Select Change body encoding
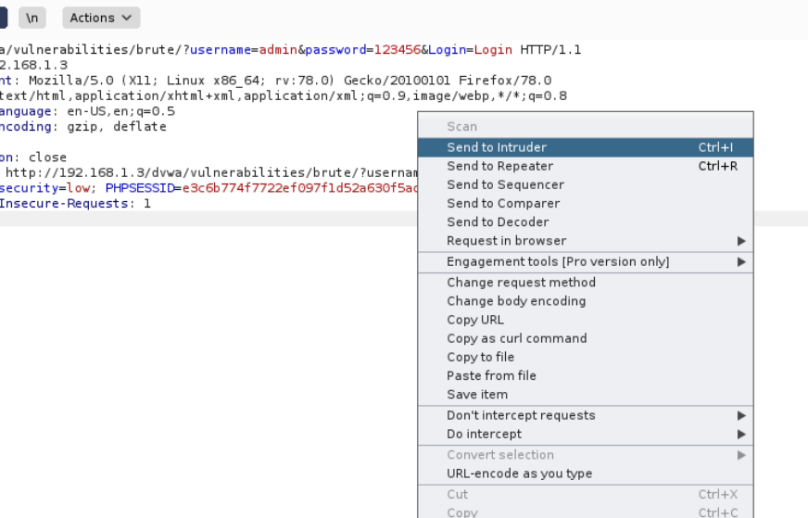Viewport: 808px width, 518px height. (516, 301)
